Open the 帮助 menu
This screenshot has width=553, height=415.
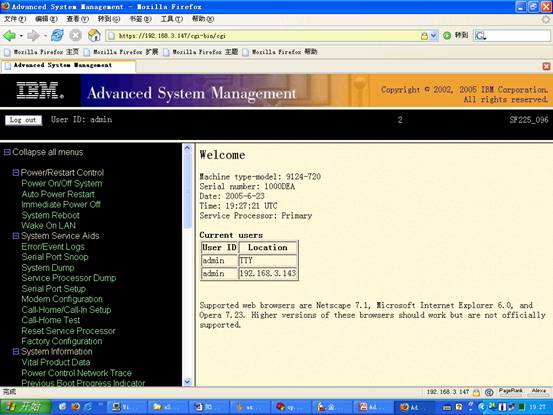(203, 19)
